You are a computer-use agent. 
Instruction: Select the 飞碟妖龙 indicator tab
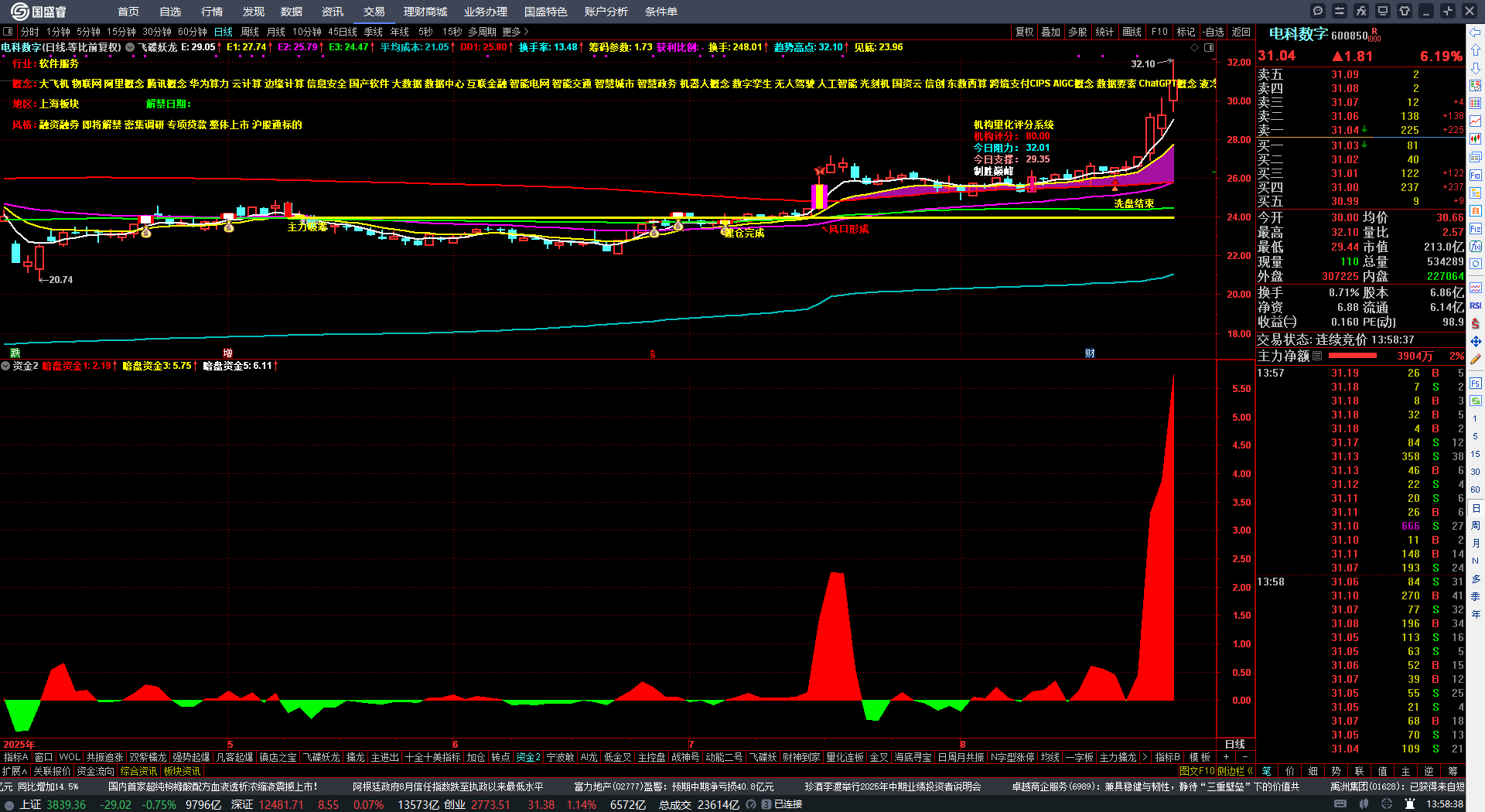coord(321,757)
